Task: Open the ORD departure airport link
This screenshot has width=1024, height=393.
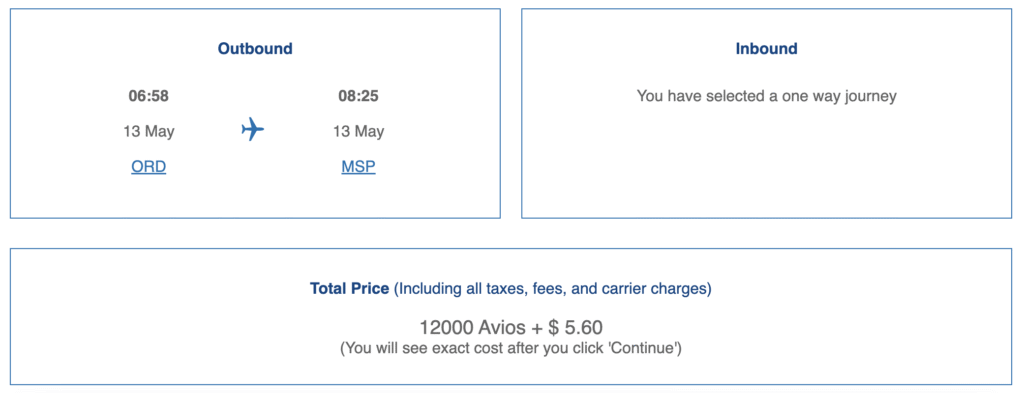Action: point(149,167)
